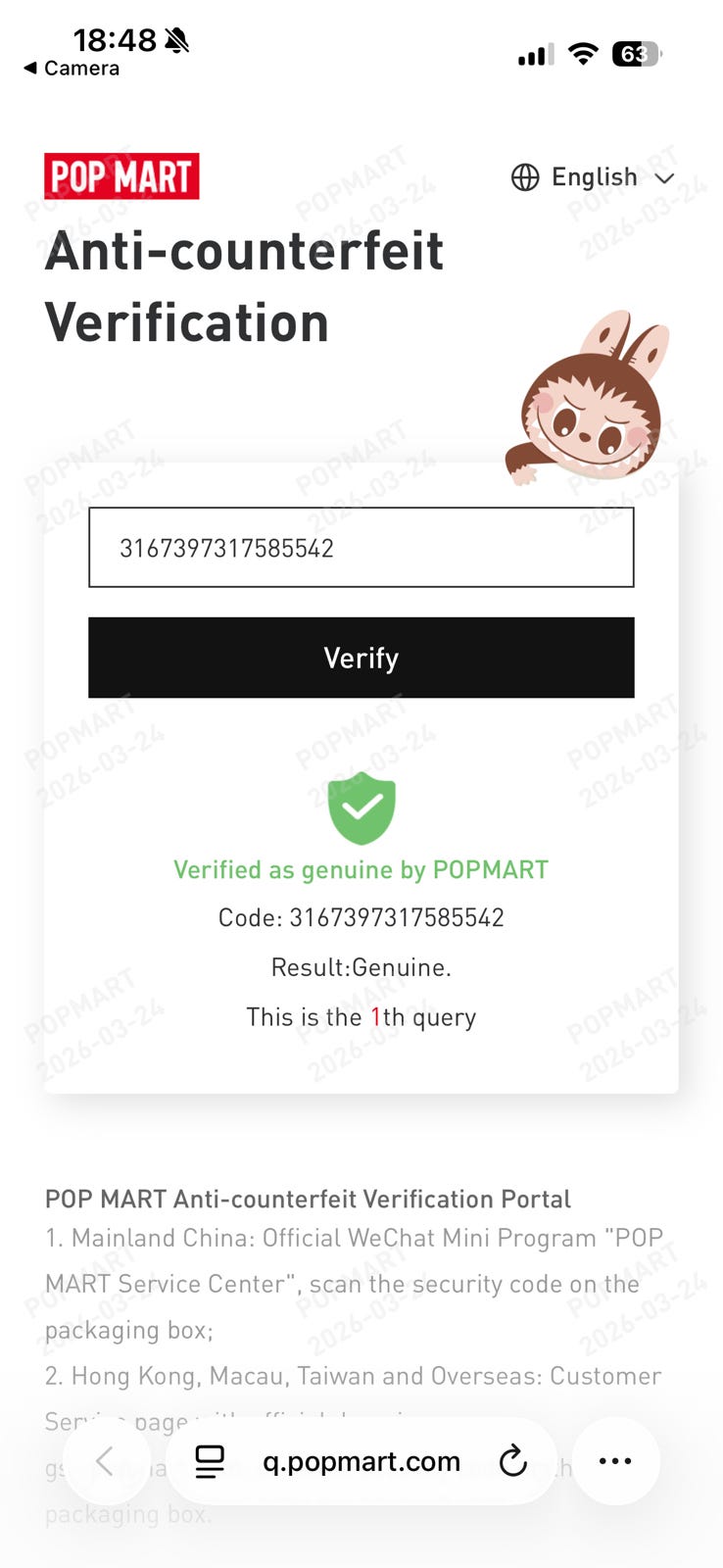723x1568 pixels.
Task: Reload the page with refresh icon
Action: pyautogui.click(x=512, y=1461)
